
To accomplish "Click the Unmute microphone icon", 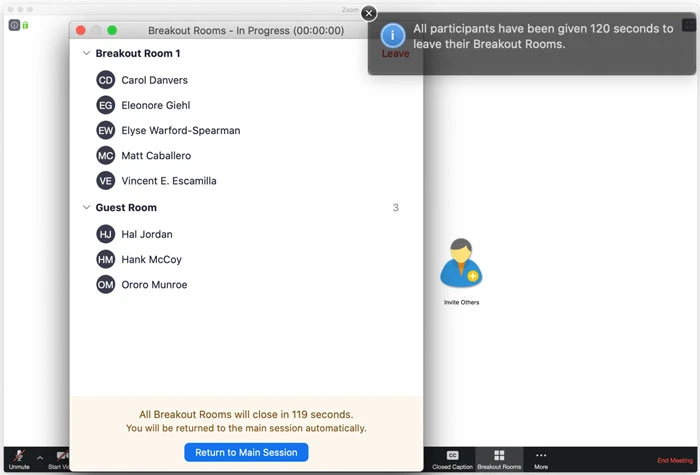I will pyautogui.click(x=18, y=455).
